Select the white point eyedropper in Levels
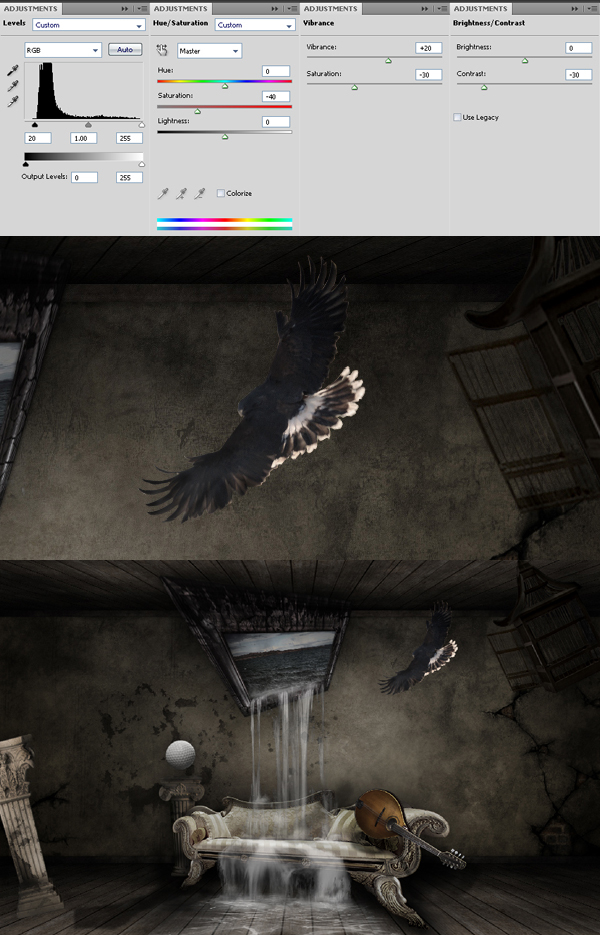 click(13, 102)
